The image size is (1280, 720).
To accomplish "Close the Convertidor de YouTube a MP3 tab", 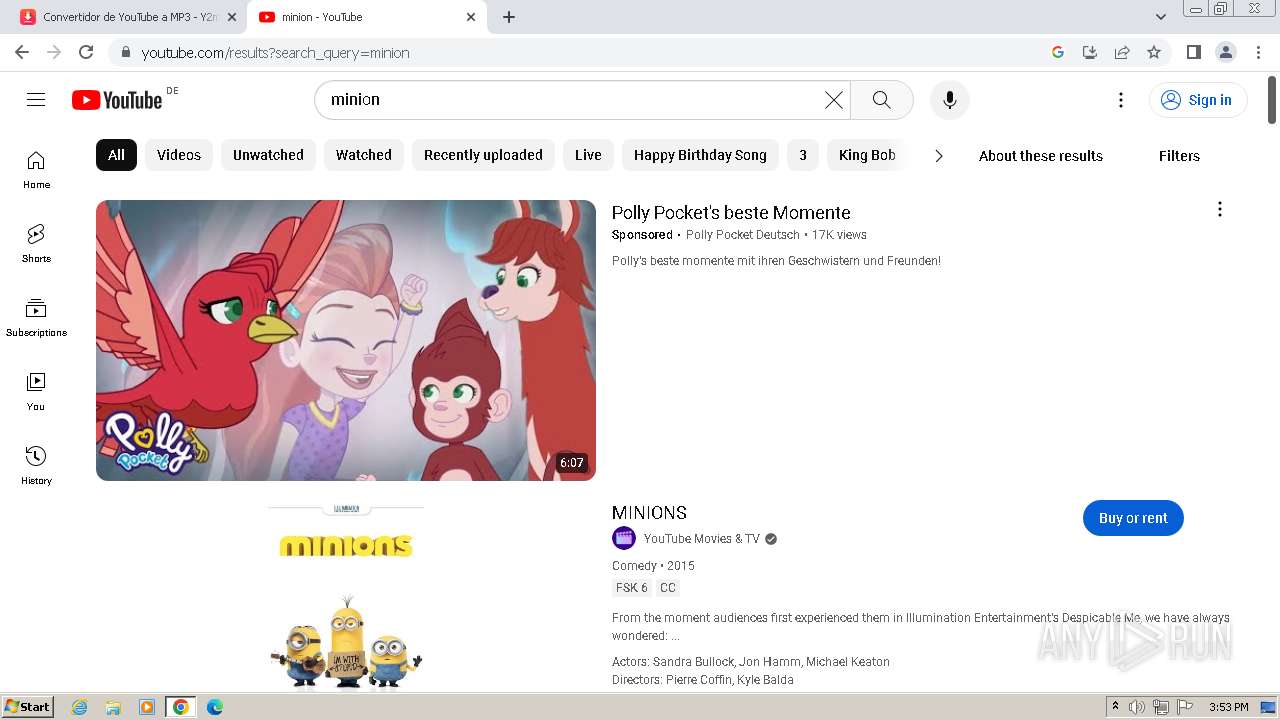I will point(232,17).
